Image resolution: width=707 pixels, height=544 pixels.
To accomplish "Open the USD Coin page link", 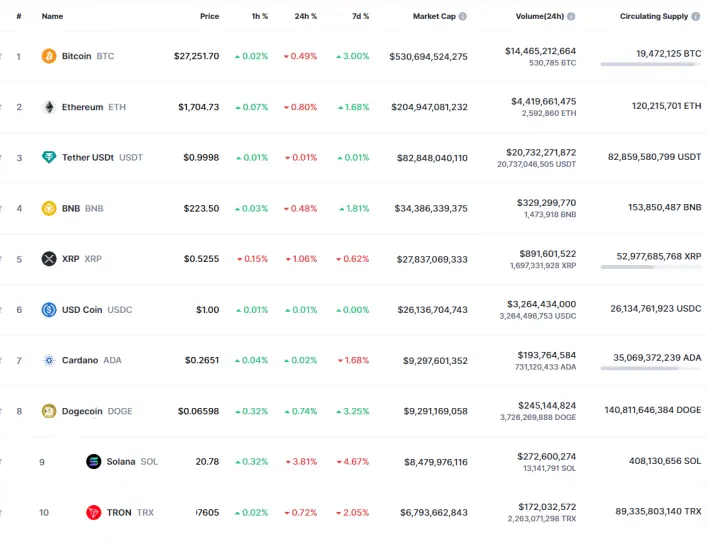I will [97, 310].
